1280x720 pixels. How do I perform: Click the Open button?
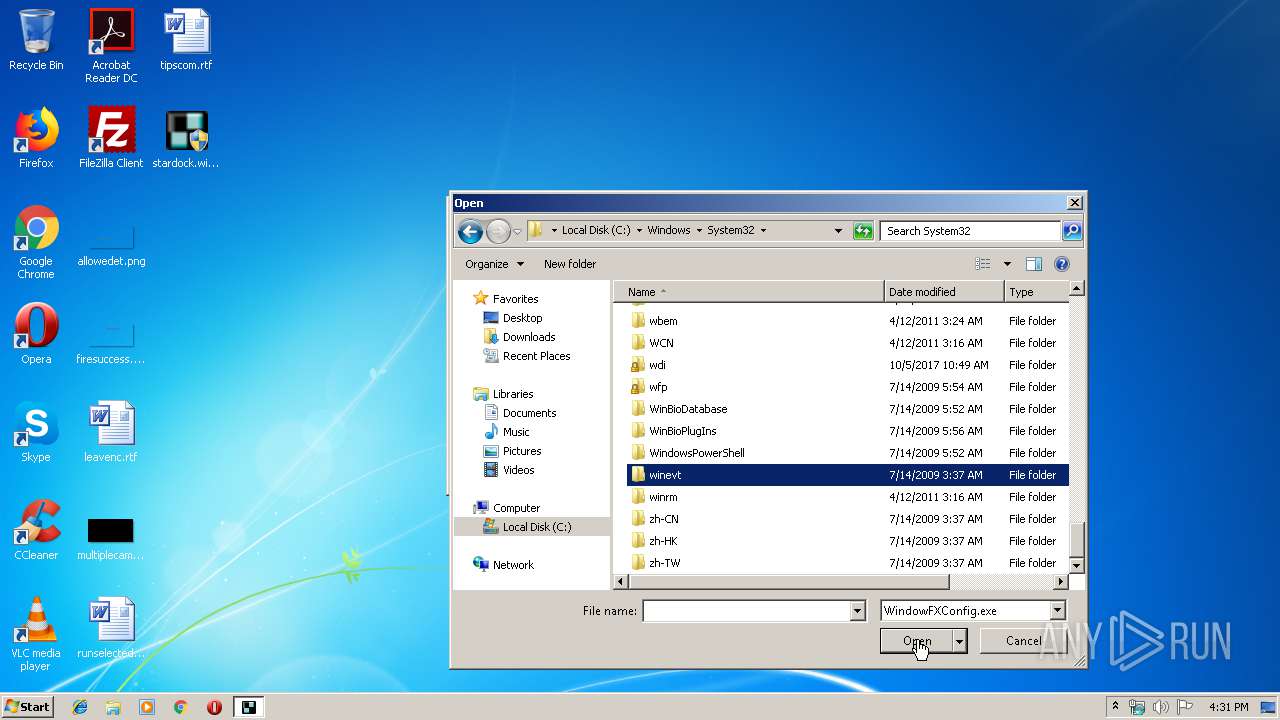point(917,641)
